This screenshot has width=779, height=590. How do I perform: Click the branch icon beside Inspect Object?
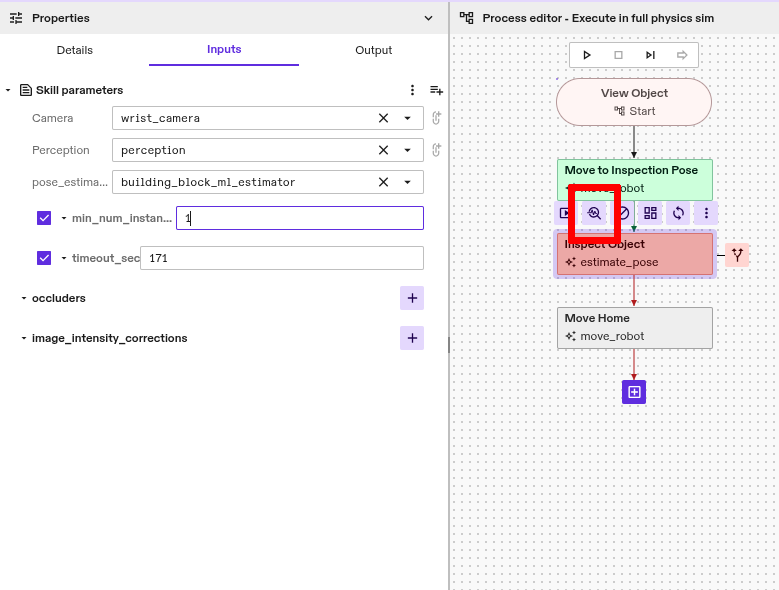coord(737,255)
